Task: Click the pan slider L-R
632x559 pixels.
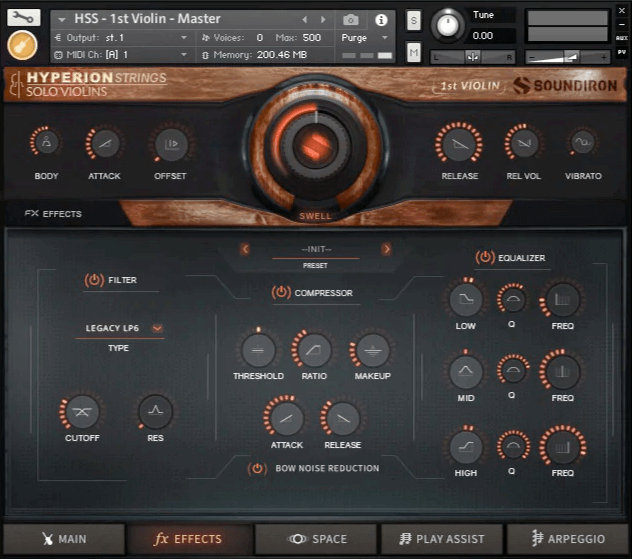Action: tap(472, 57)
